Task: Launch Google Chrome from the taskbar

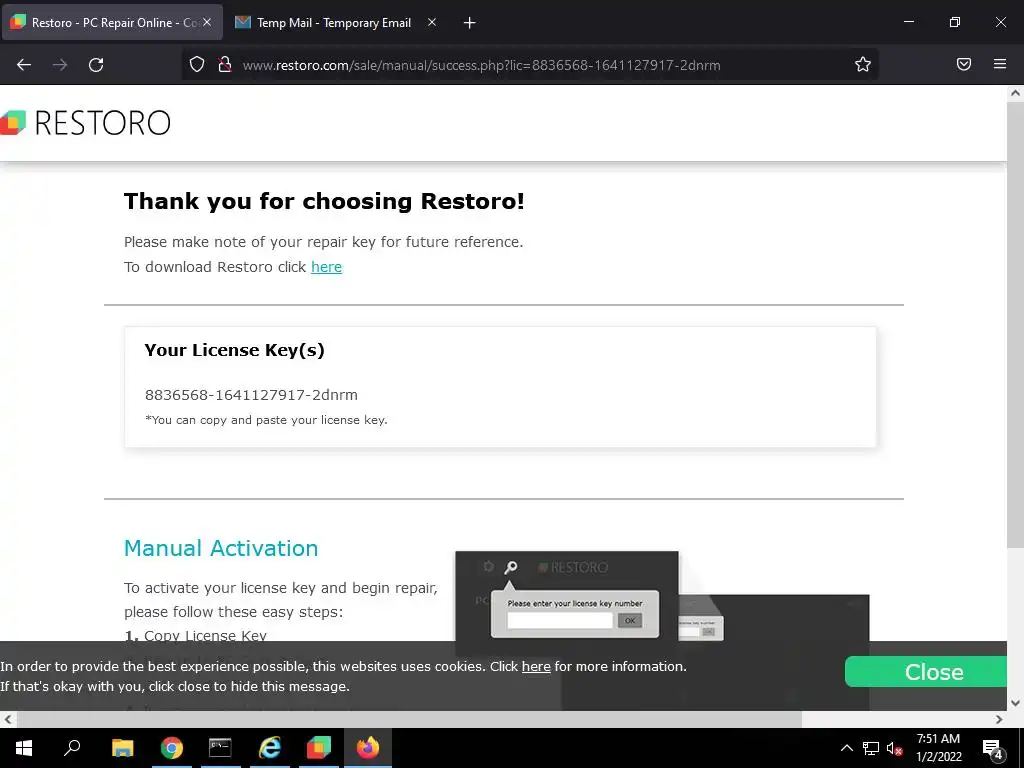Action: coord(172,748)
